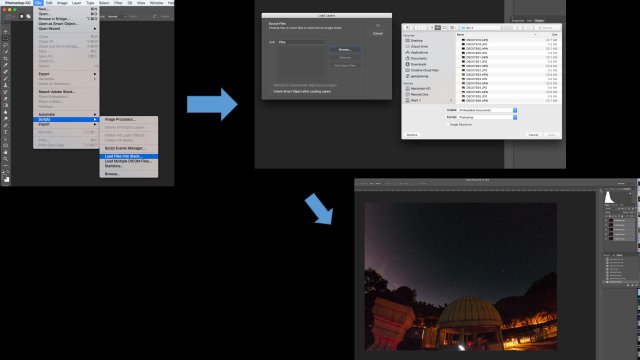Select the Eyedropper tool
640x360 pixels.
tap(5, 65)
